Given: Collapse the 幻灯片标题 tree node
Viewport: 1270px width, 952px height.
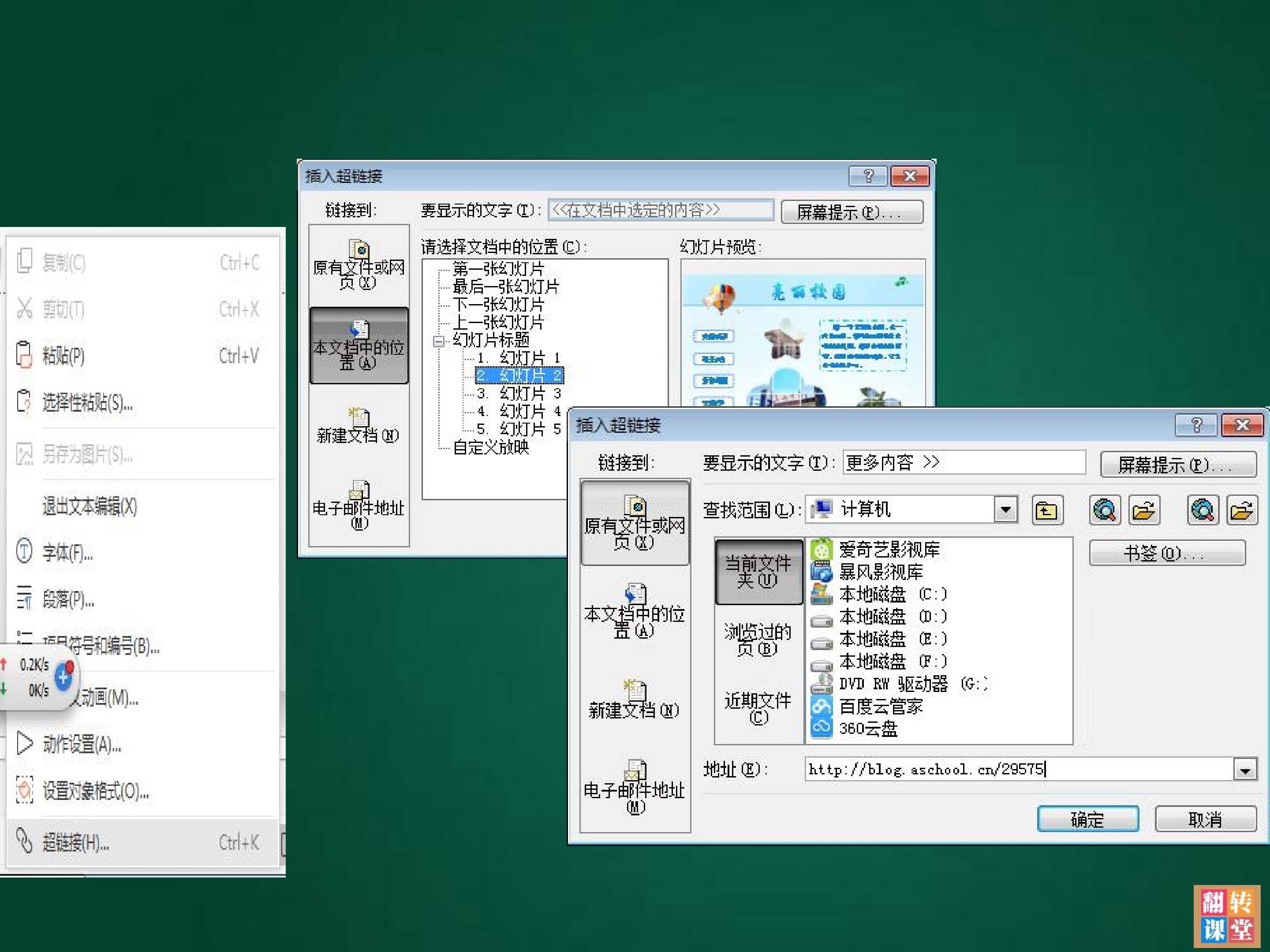Looking at the screenshot, I should [x=439, y=342].
